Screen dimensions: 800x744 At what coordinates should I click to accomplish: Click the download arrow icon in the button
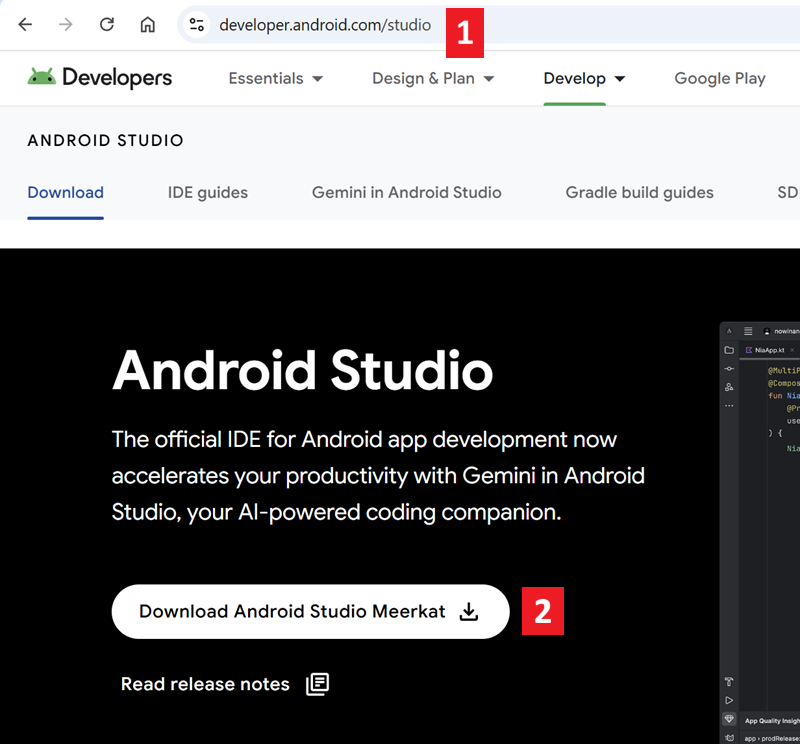tap(468, 611)
